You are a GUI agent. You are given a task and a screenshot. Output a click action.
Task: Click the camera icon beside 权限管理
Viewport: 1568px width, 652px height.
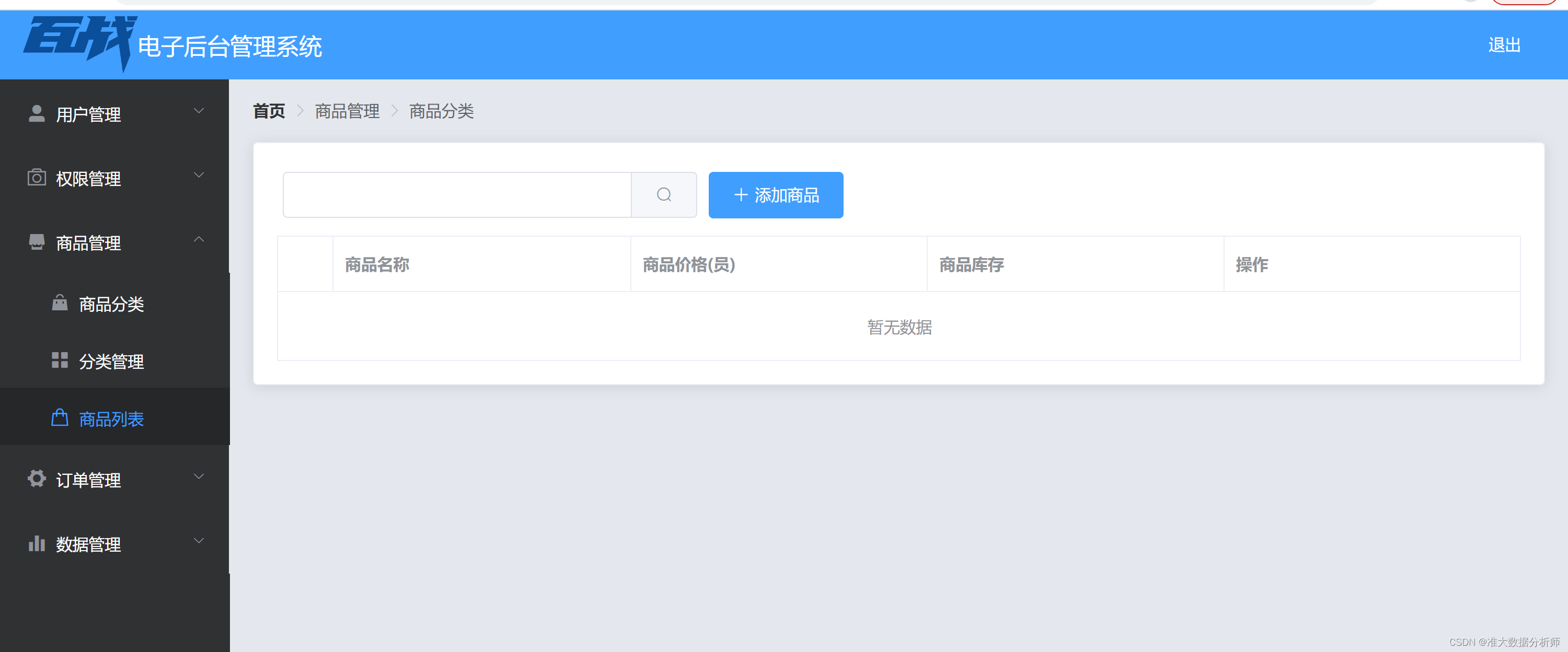click(37, 178)
